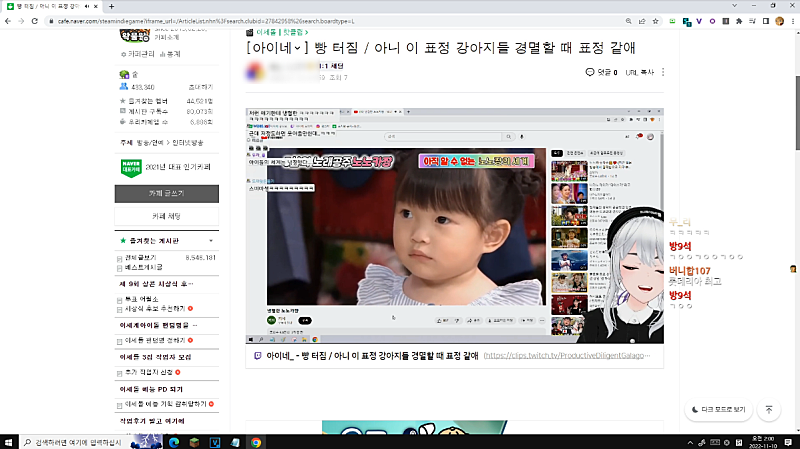
Task: Open the purple V extension
Action: point(699,21)
